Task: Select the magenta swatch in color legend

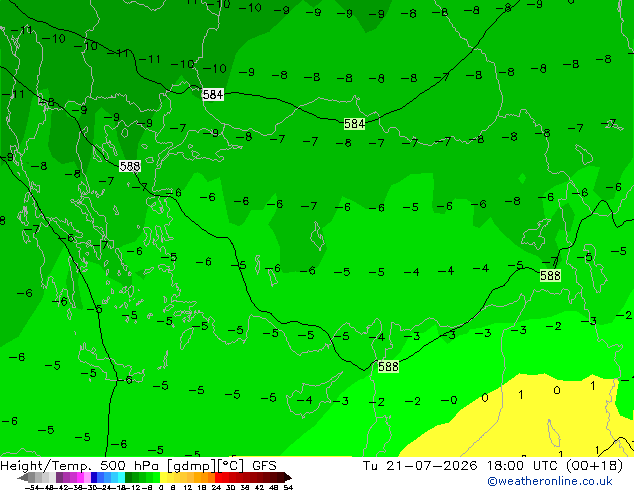Action: [80, 477]
